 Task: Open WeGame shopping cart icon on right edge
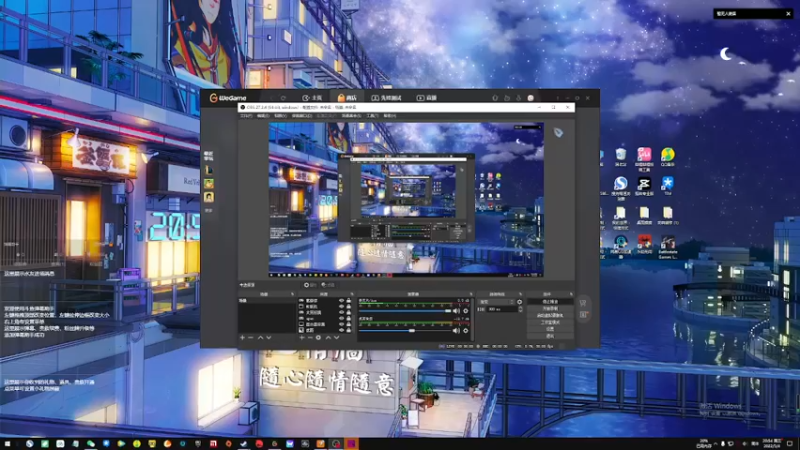(583, 303)
